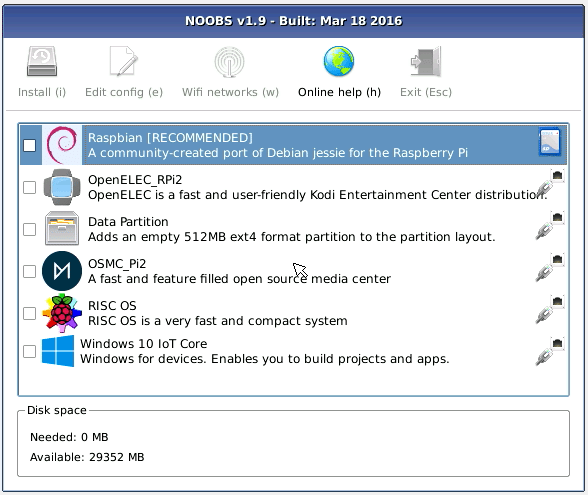Click the 'OpenELEC is a fast and user-friendly' description

(x=318, y=195)
